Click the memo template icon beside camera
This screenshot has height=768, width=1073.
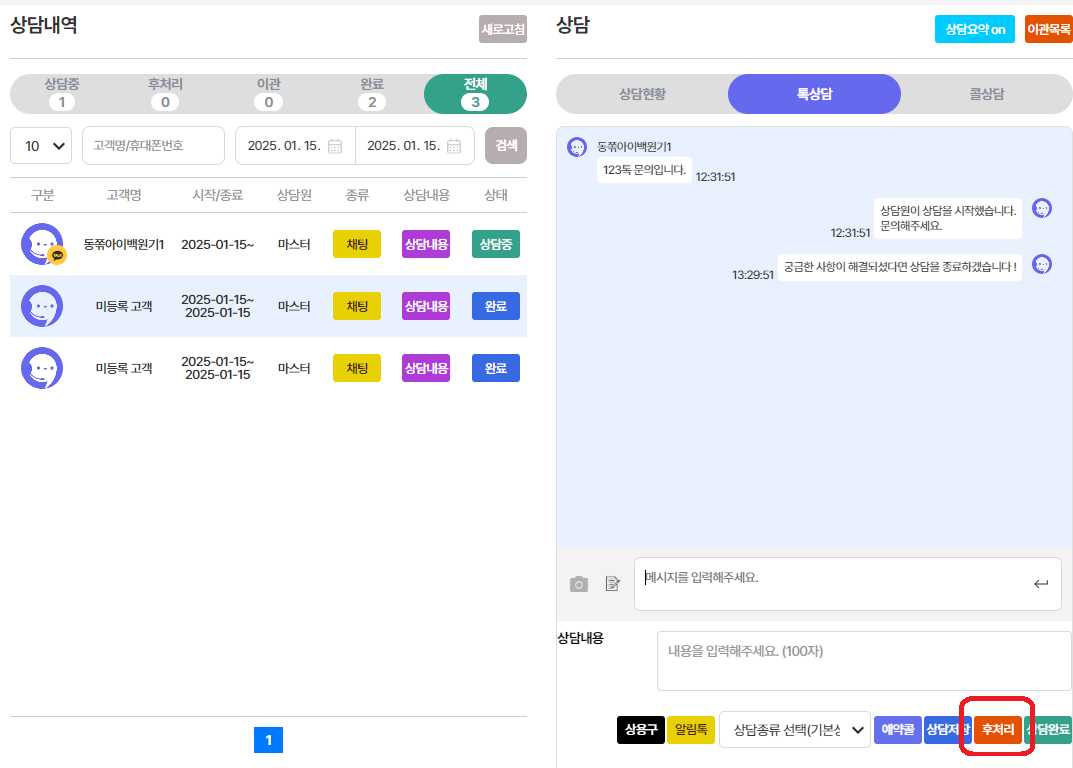point(613,584)
